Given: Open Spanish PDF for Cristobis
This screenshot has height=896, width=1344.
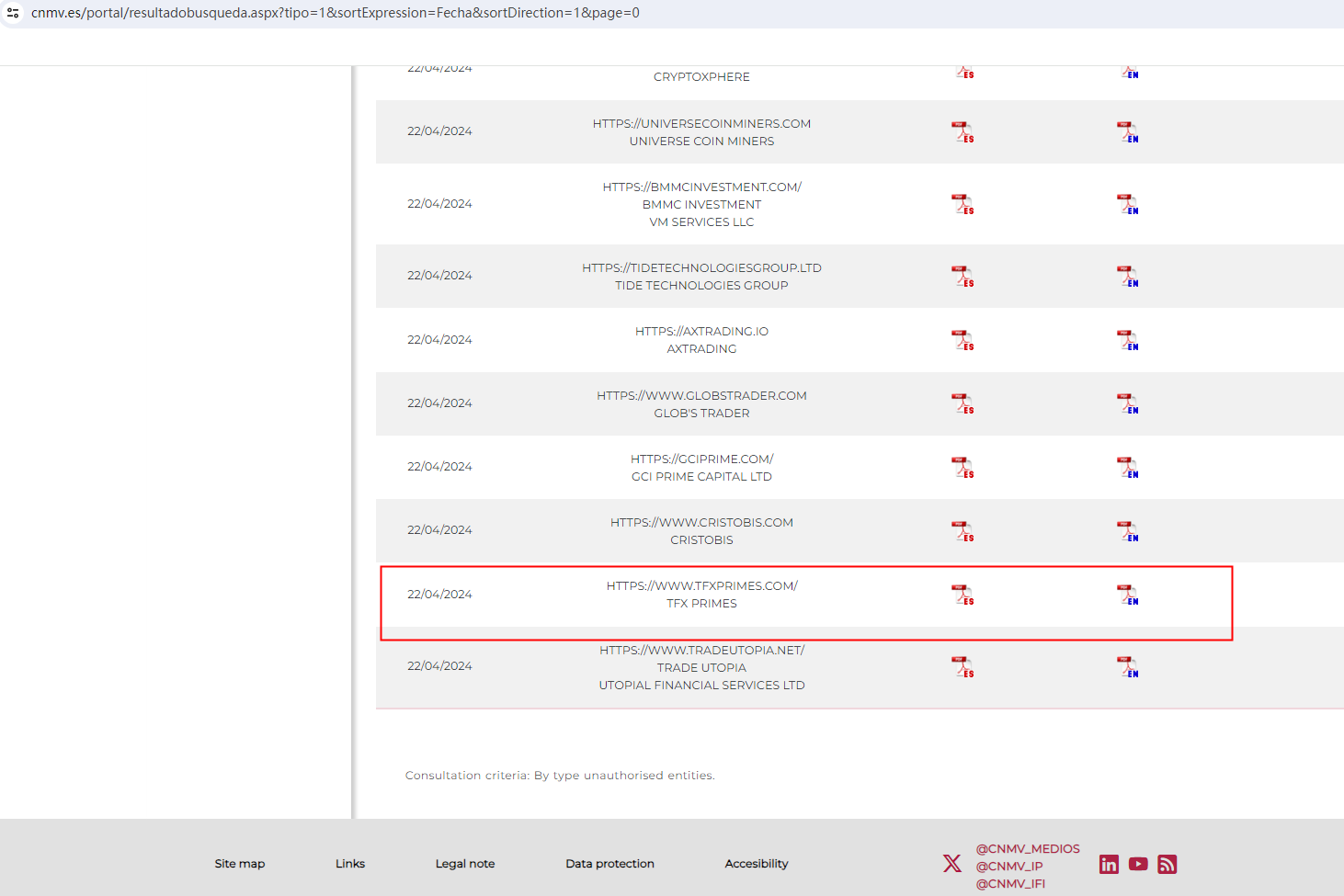Looking at the screenshot, I should tap(962, 531).
